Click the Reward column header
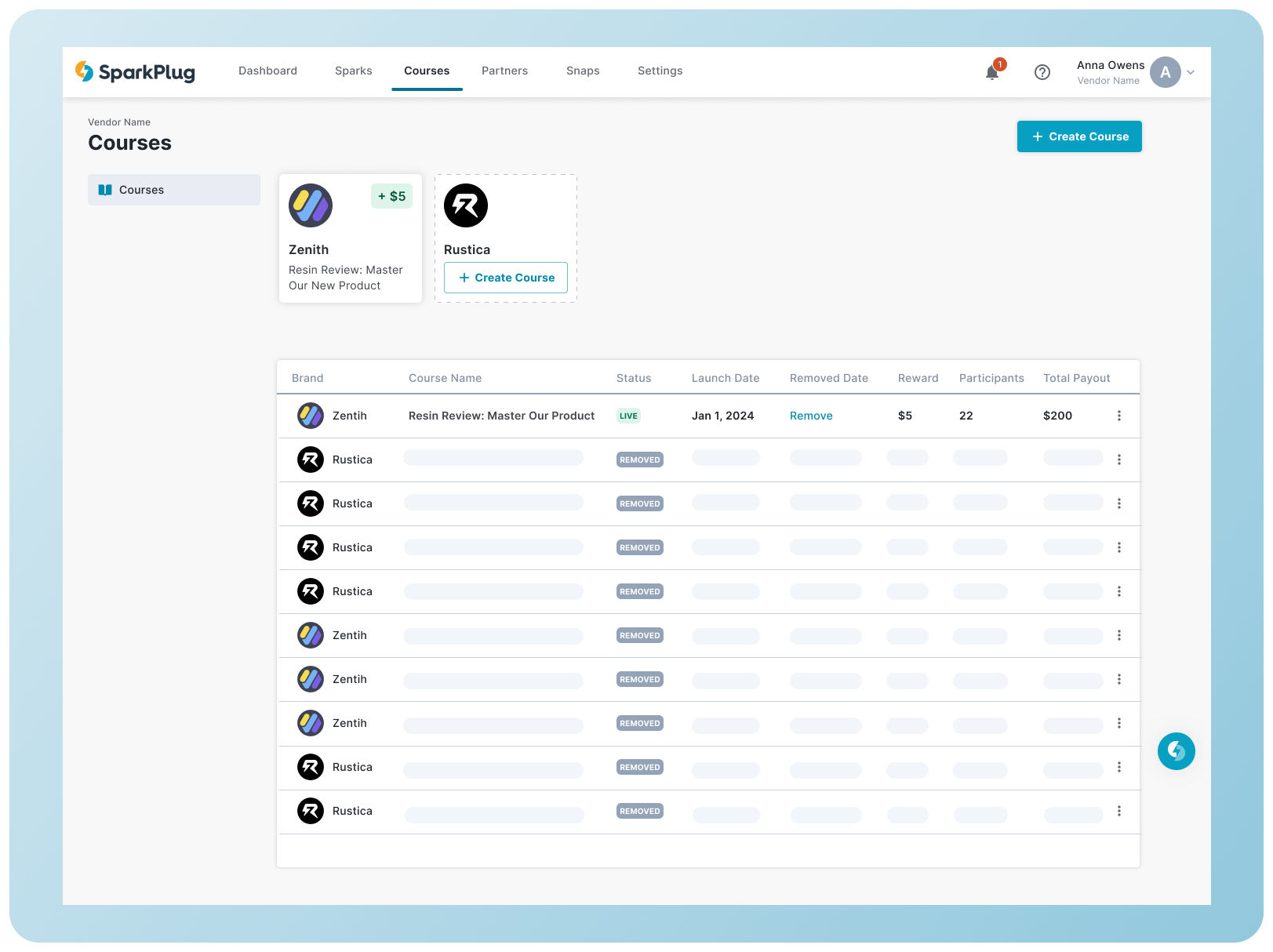The image size is (1273, 952). (918, 378)
